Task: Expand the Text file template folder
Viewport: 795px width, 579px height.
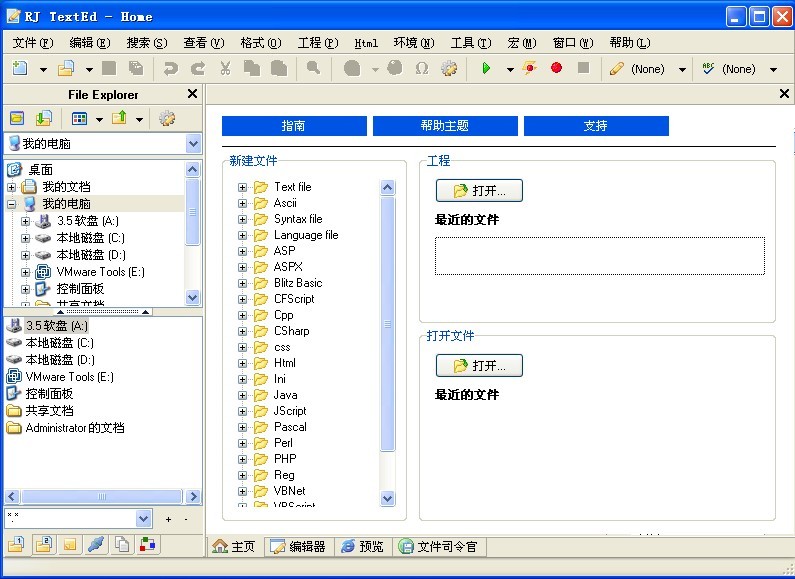Action: tap(242, 187)
